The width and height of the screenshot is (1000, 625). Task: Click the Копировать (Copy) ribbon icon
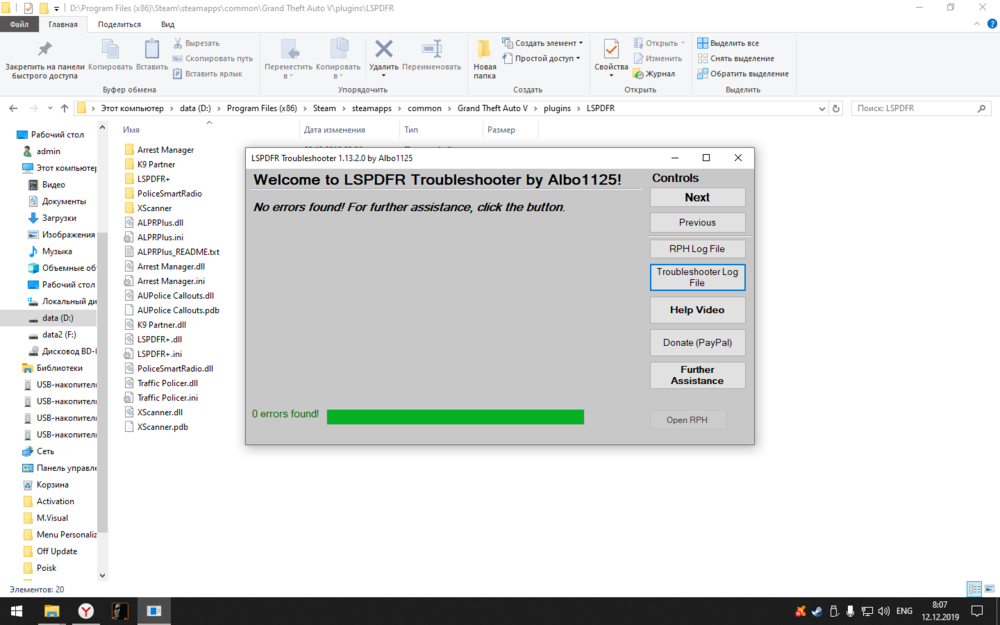coord(110,49)
